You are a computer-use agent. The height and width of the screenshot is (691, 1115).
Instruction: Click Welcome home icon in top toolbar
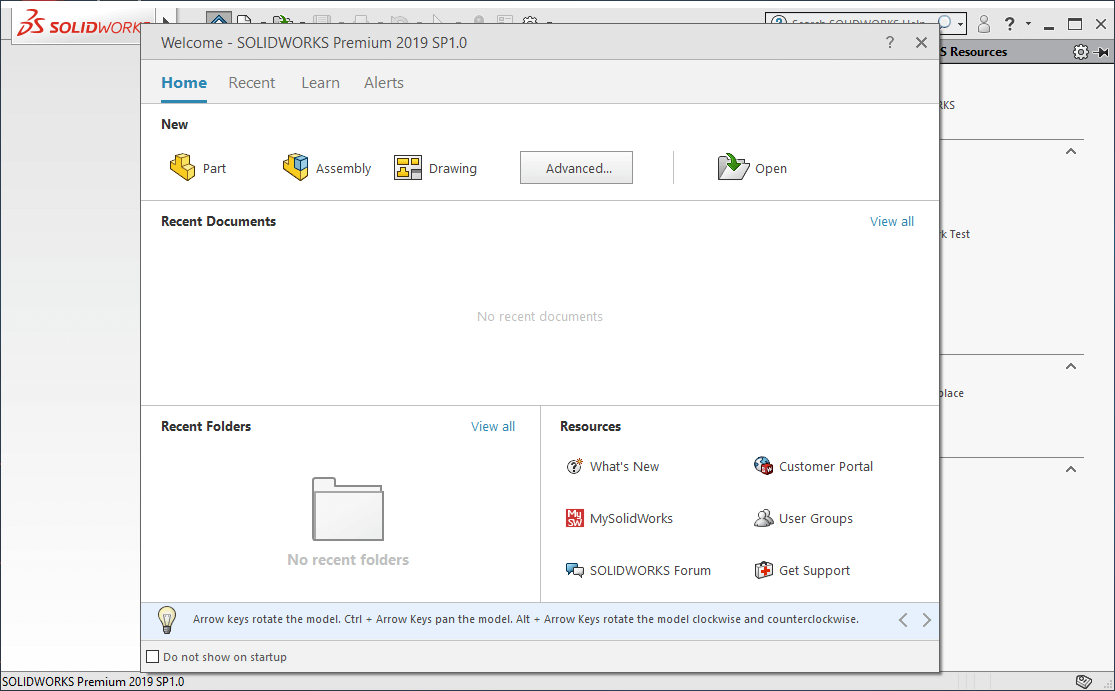219,20
